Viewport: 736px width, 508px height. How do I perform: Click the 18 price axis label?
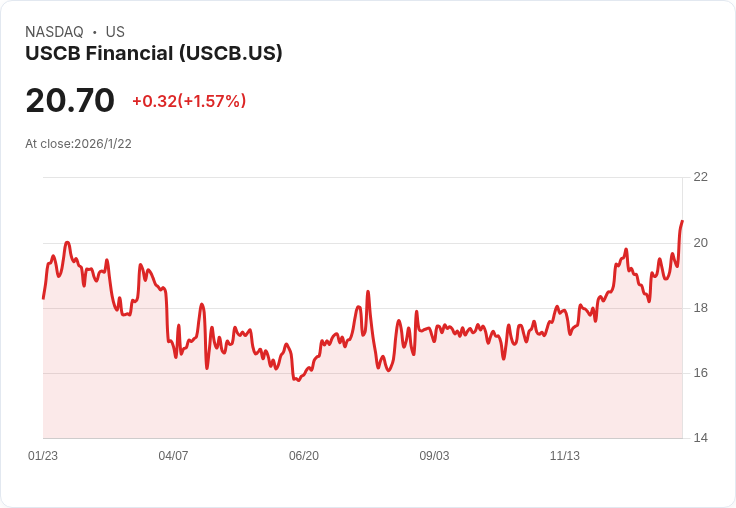coord(700,308)
